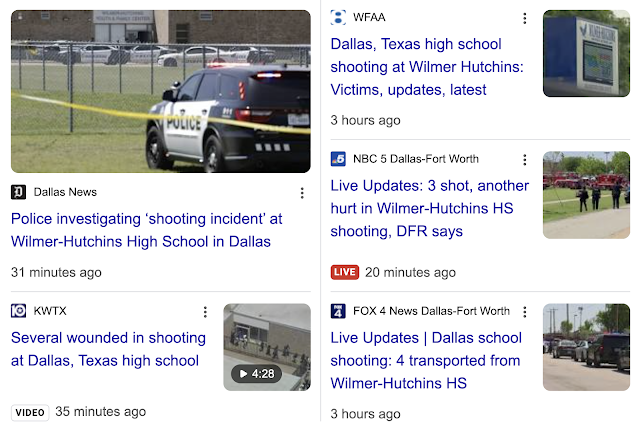Open the three-dot menu for the WFAA story
This screenshot has width=640, height=426.
click(x=525, y=18)
